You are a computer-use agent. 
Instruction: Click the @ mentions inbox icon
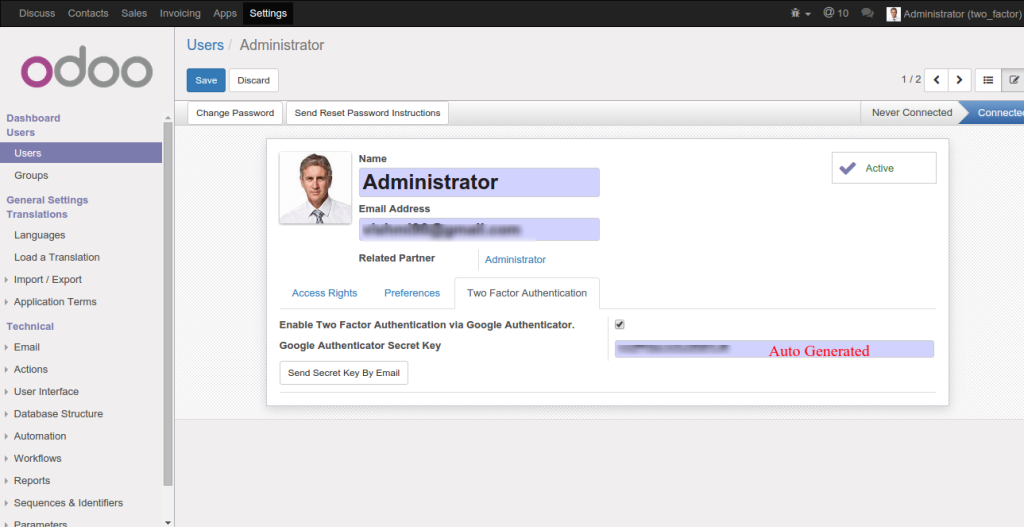point(835,13)
